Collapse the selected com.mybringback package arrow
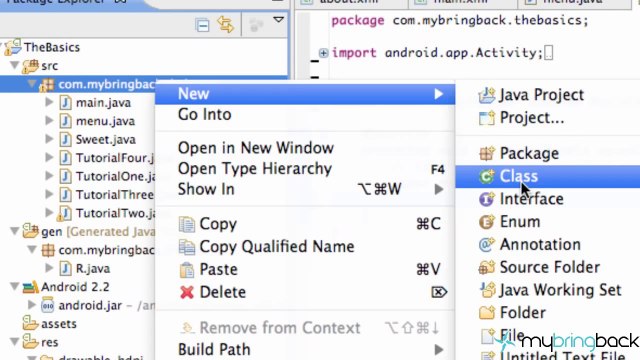640x360 pixels. click(32, 84)
